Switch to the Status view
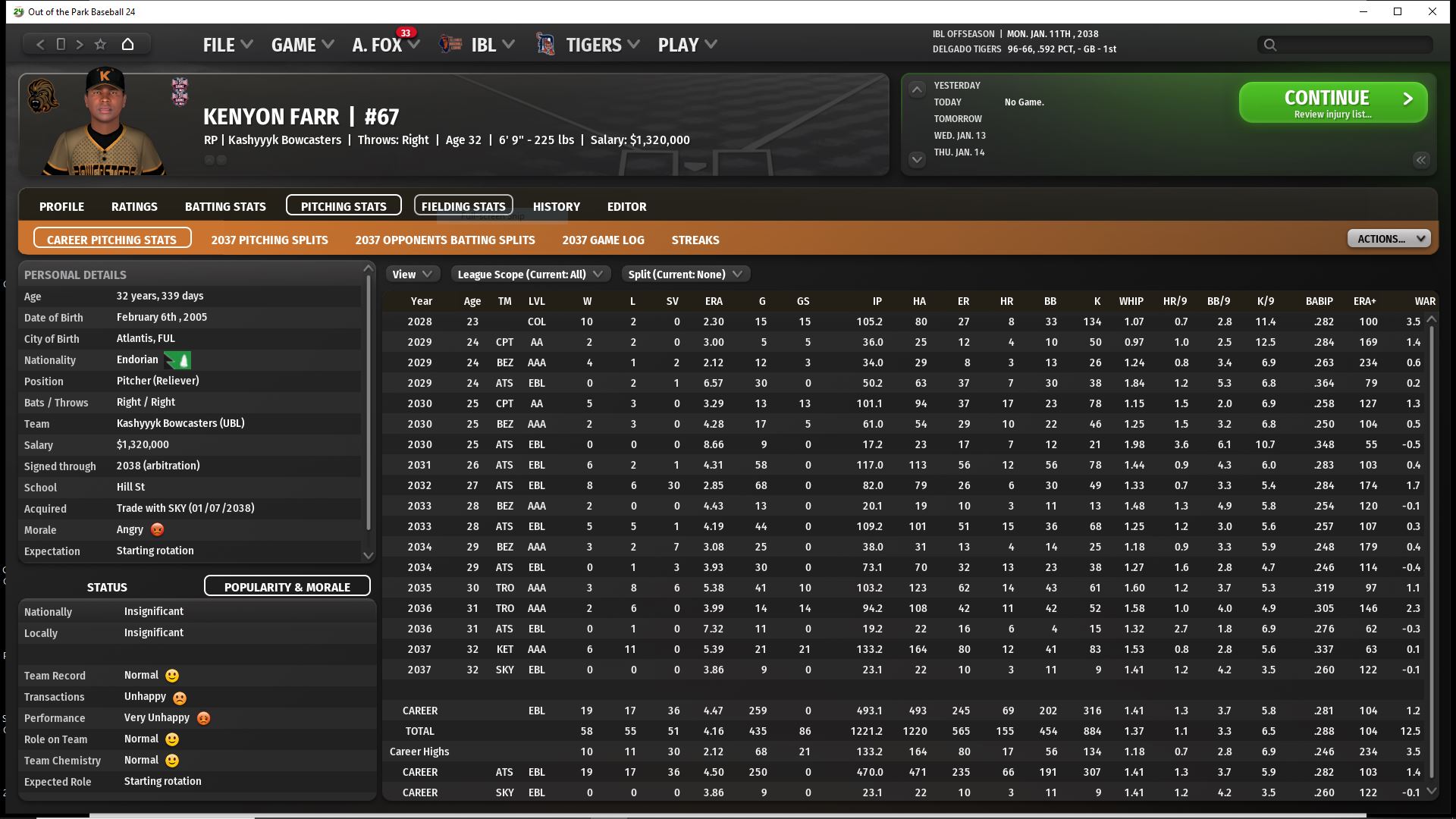 [107, 587]
